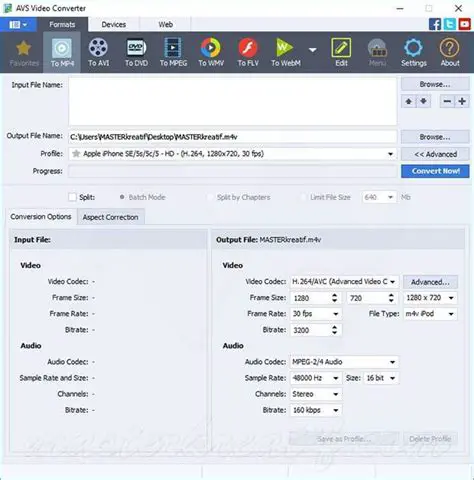The image size is (474, 480).
Task: Open the Twitter icon
Action: (450, 24)
